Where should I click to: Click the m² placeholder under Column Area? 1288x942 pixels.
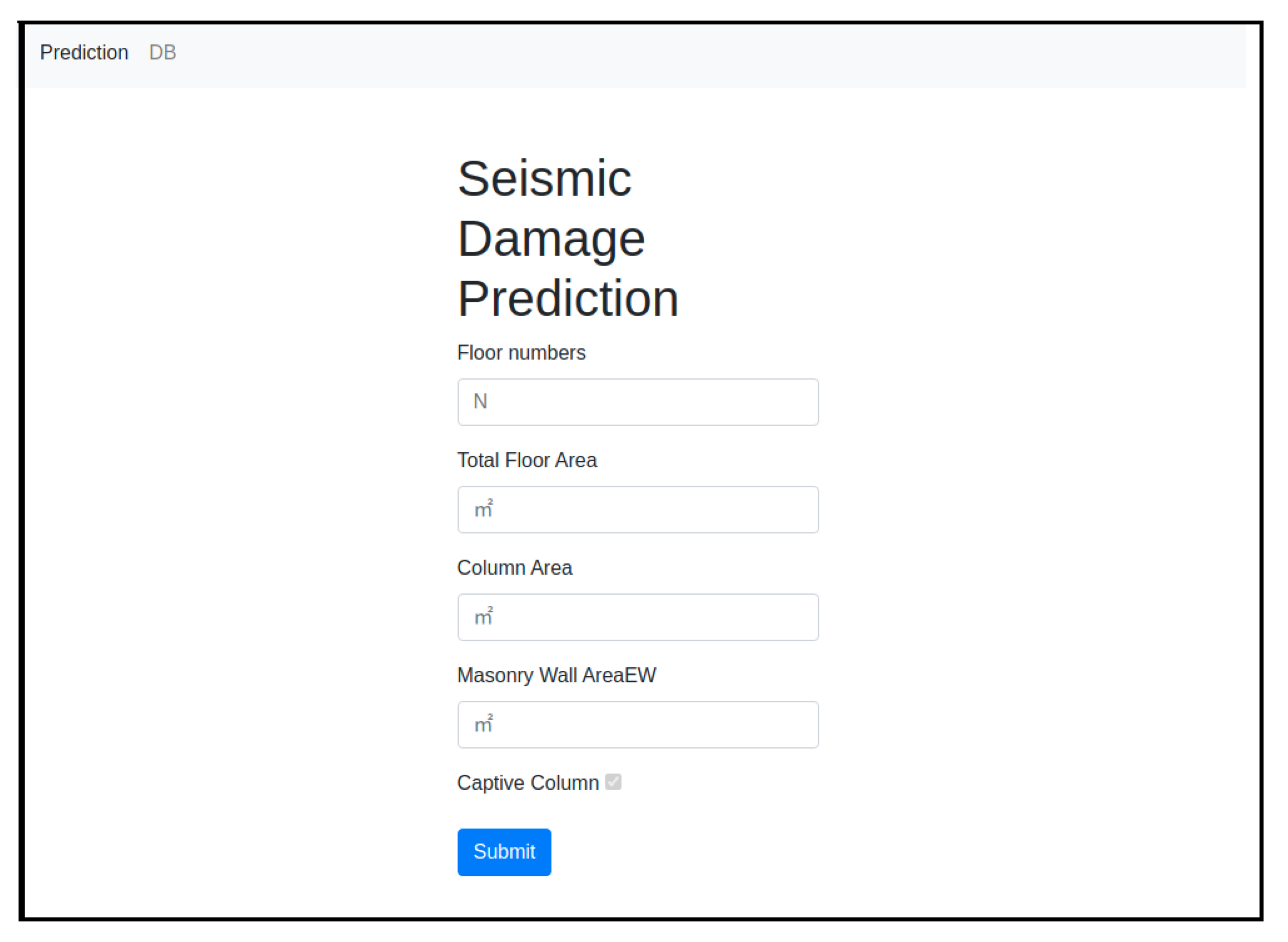click(x=484, y=616)
